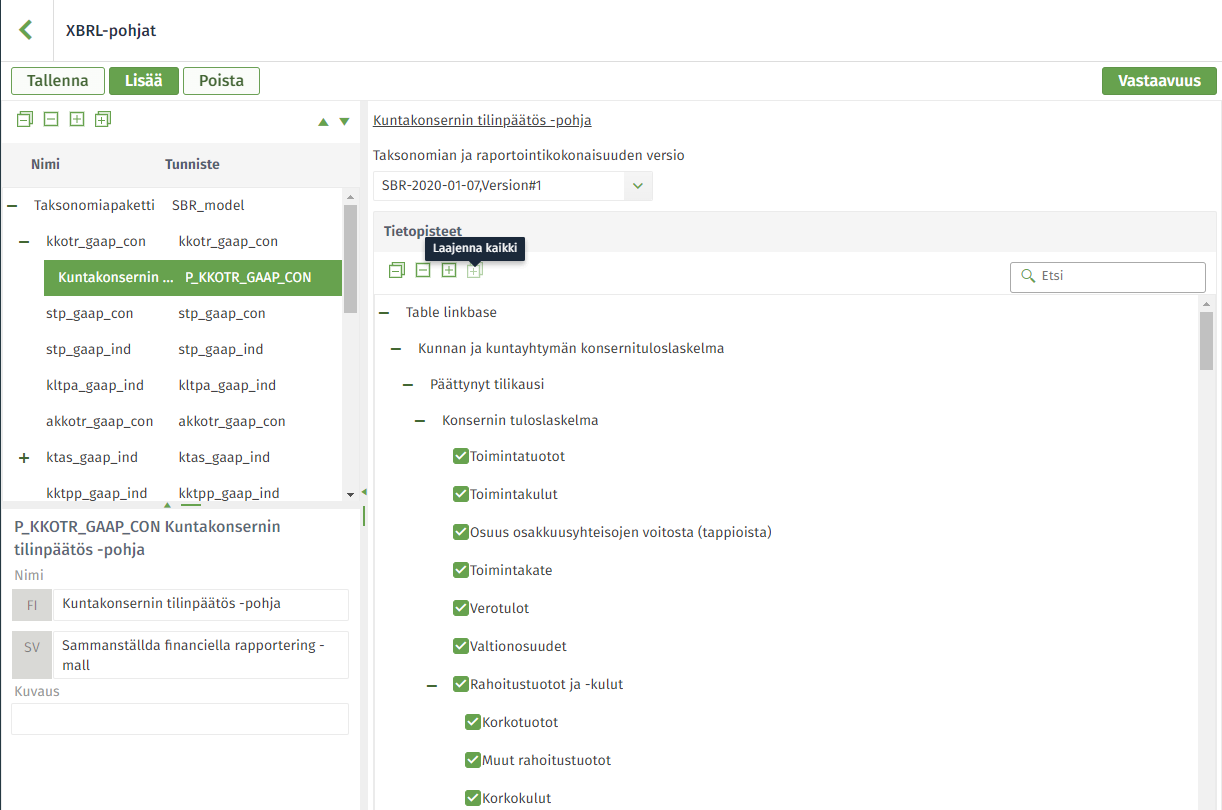Click Laajenna kaikki icon in Tietopisteet
Screen dimensions: 1222x810
[475, 270]
